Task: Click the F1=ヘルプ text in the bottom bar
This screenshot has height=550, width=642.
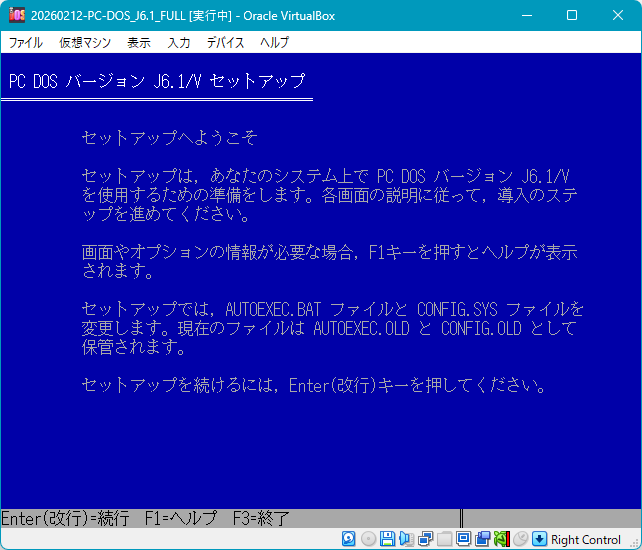Action: pos(181,518)
